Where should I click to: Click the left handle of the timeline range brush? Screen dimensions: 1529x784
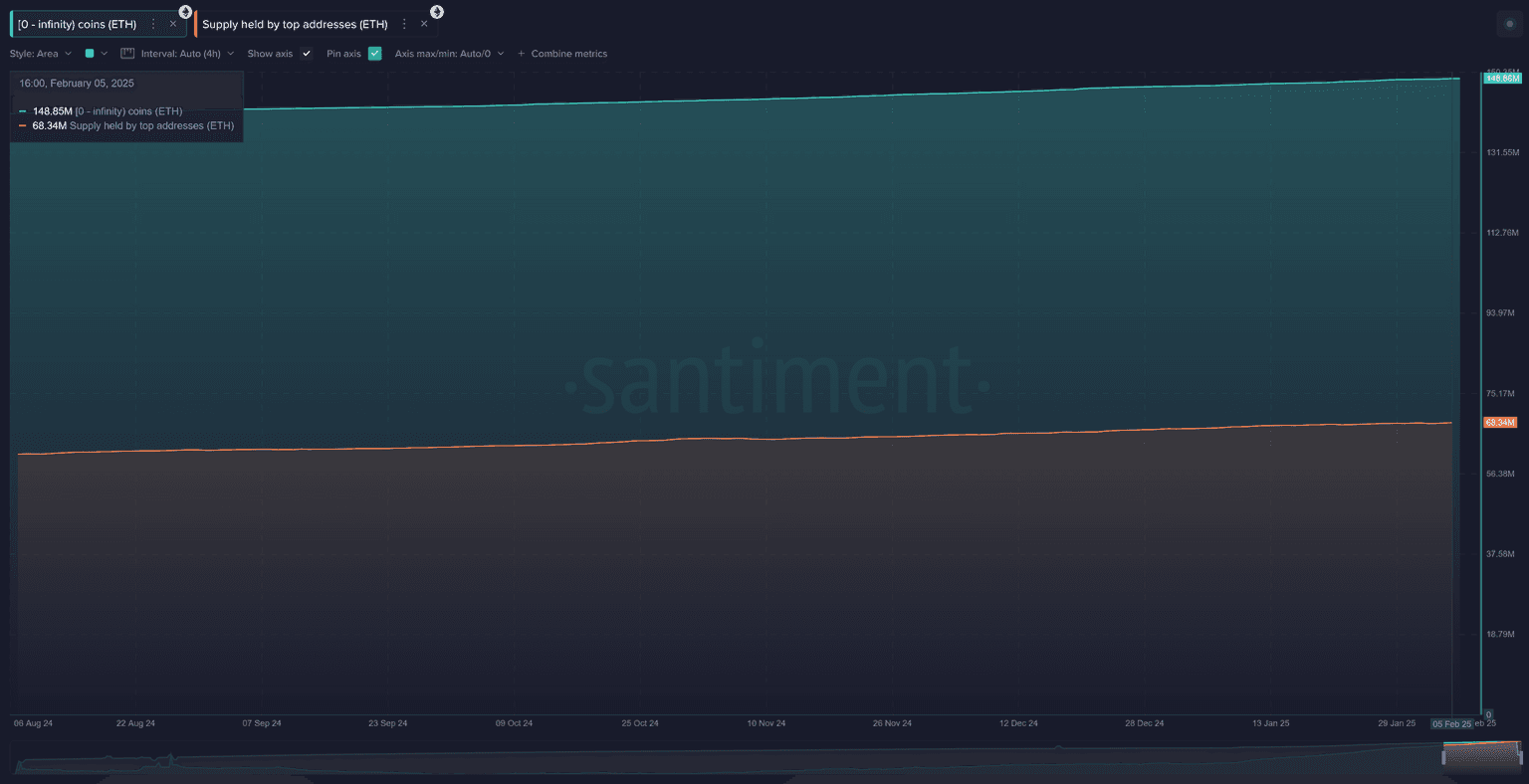[x=1444, y=758]
